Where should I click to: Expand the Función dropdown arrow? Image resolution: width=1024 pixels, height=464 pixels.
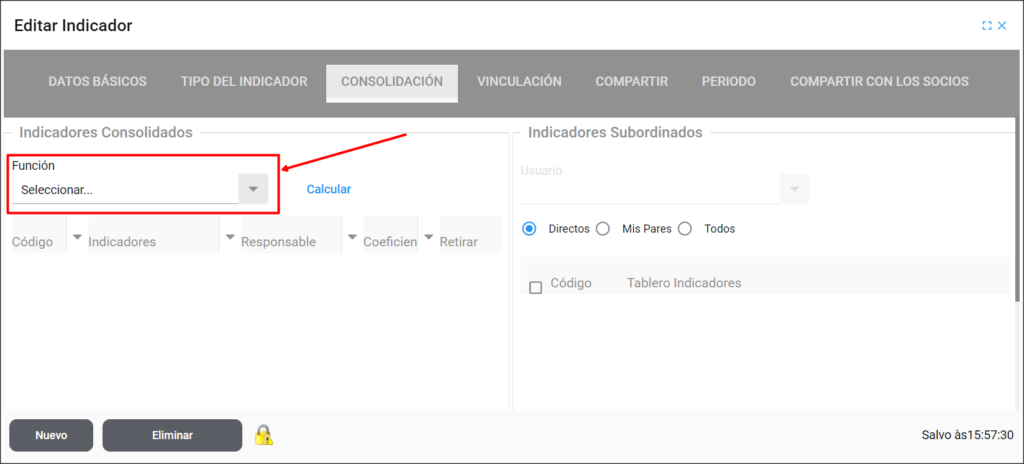[253, 189]
